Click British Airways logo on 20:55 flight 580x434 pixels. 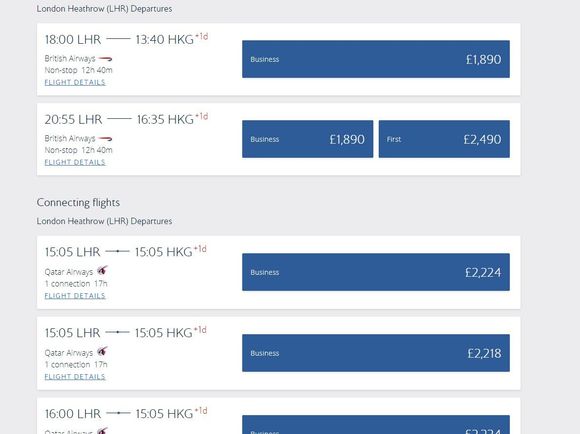105,139
